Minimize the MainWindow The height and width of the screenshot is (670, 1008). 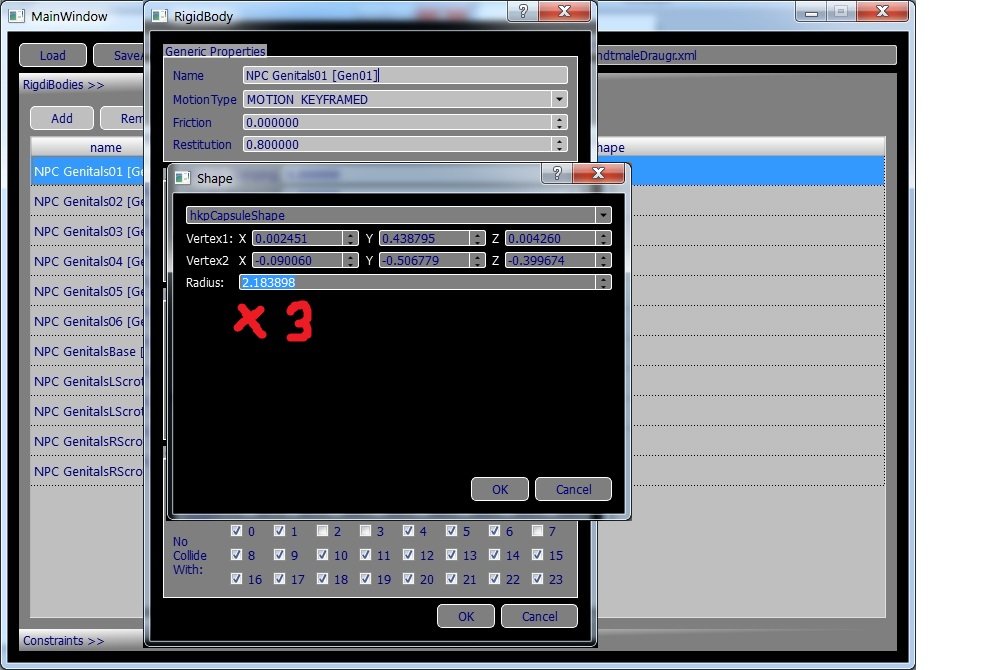pos(811,12)
